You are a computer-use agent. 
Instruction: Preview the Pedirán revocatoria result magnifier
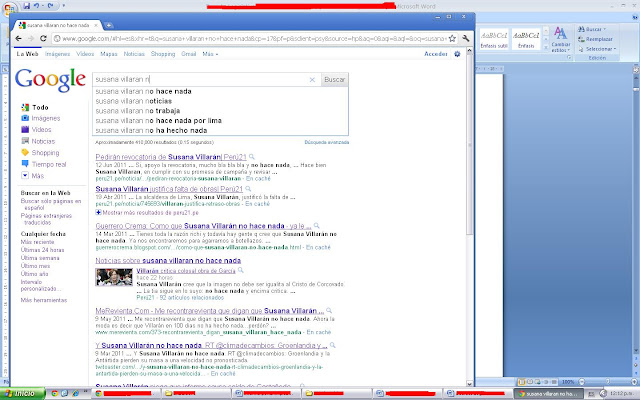click(252, 157)
